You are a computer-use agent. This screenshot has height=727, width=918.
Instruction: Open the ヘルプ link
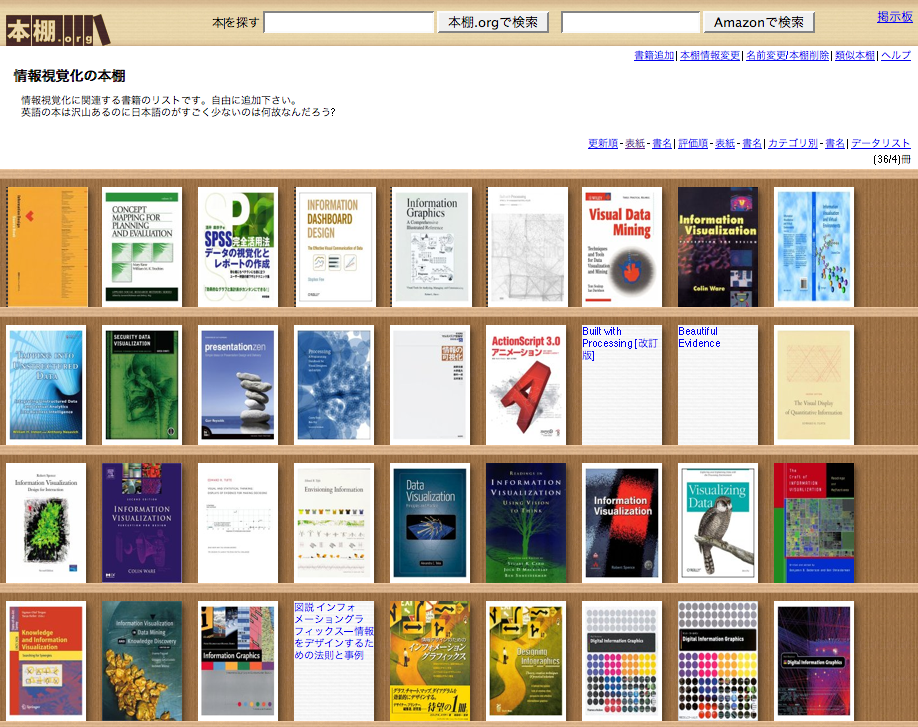(x=896, y=55)
